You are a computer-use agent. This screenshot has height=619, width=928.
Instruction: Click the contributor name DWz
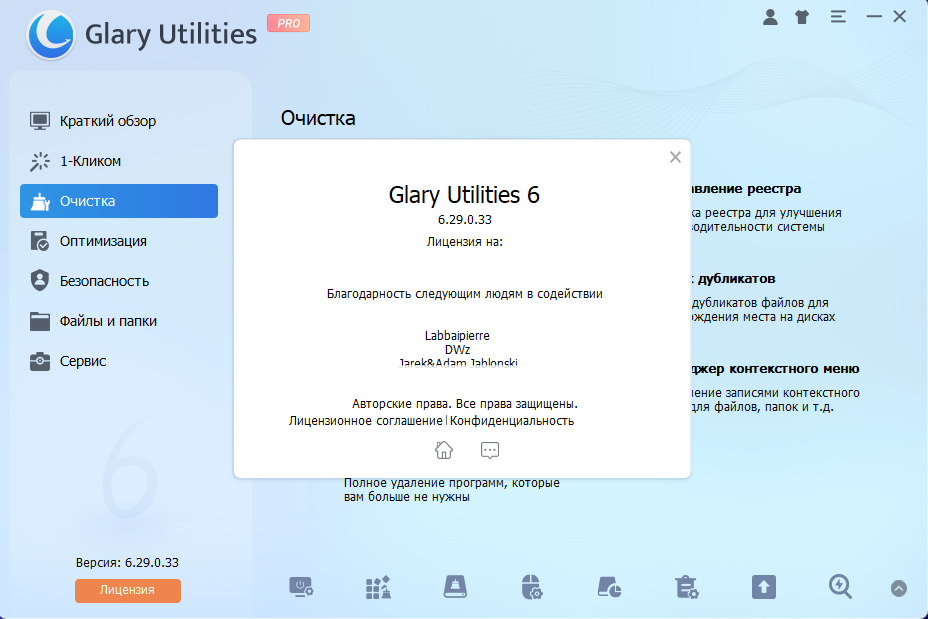(x=457, y=350)
